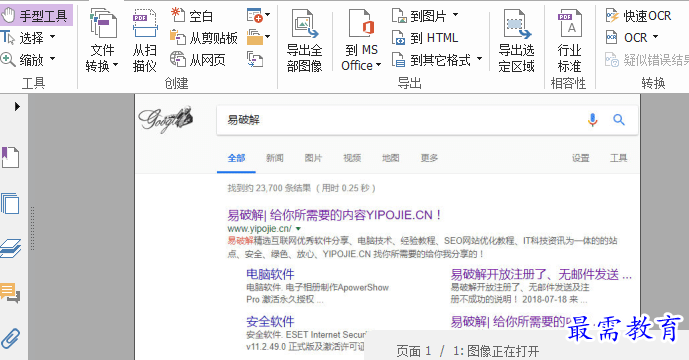689x360 pixels.
Task: Click the 设置 link
Action: [x=580, y=158]
